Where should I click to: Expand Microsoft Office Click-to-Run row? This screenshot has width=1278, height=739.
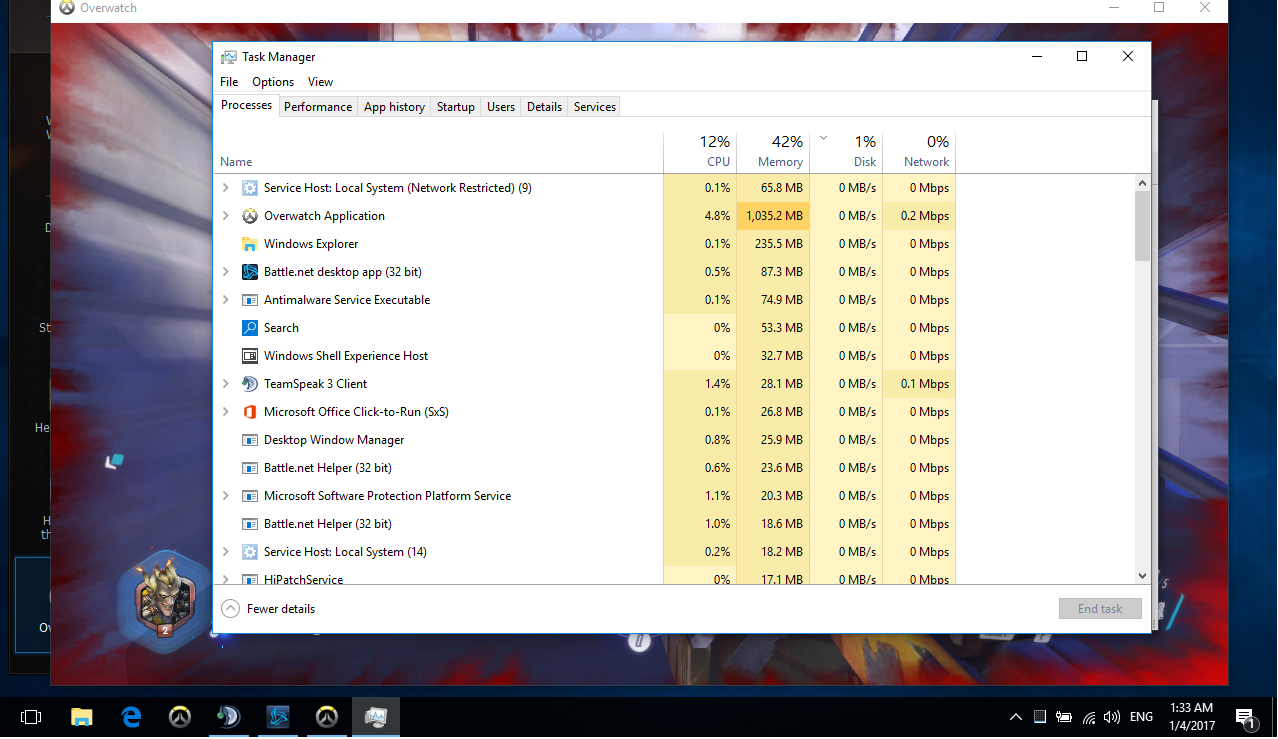click(x=226, y=412)
